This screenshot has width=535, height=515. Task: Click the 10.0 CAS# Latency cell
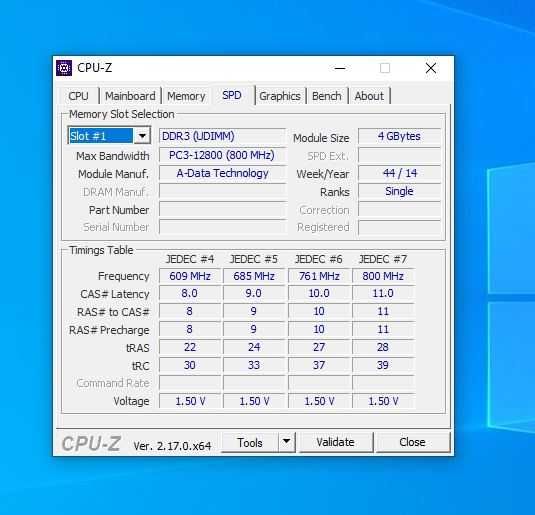coord(319,294)
